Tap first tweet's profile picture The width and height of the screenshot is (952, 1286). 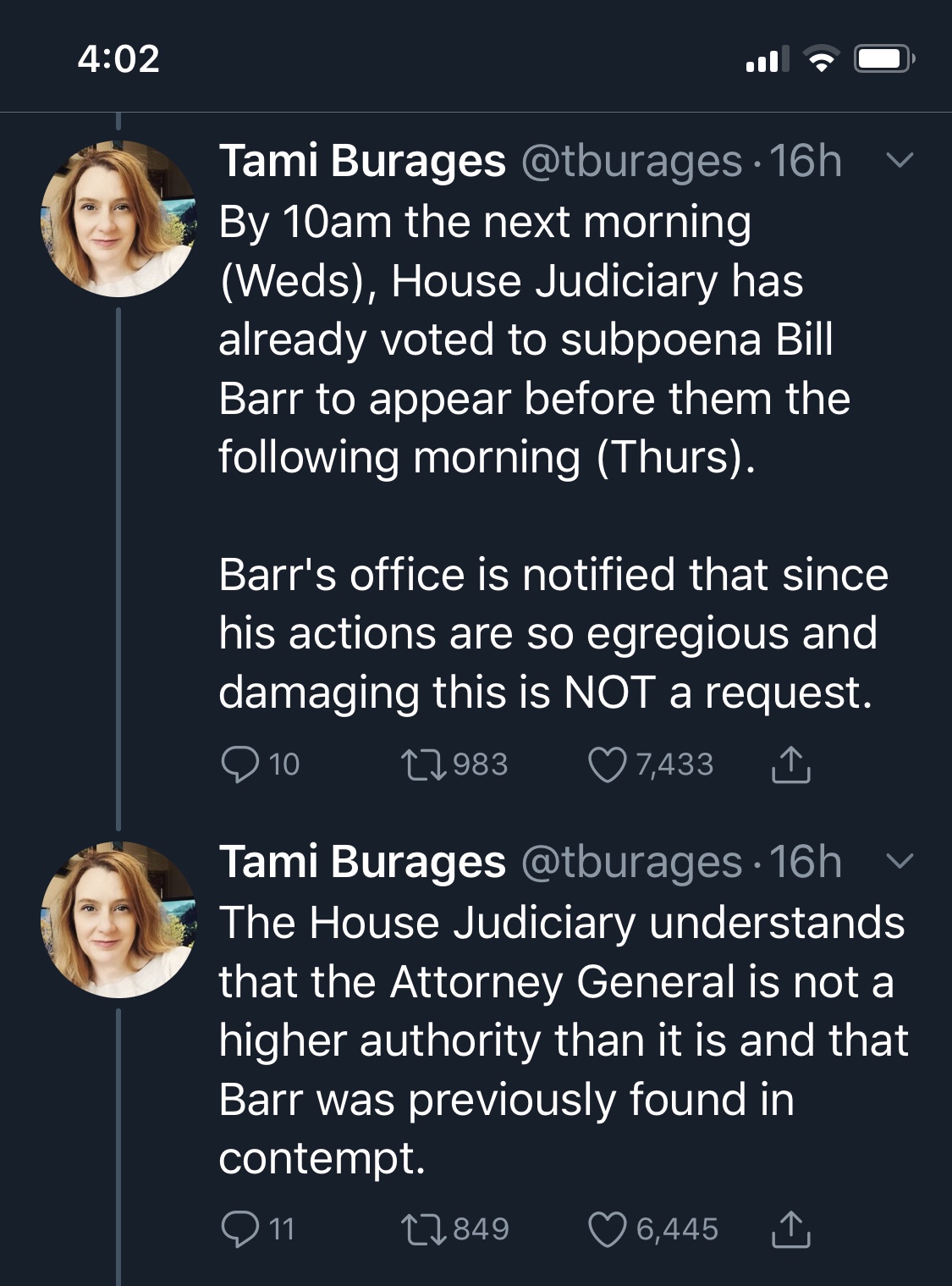118,218
